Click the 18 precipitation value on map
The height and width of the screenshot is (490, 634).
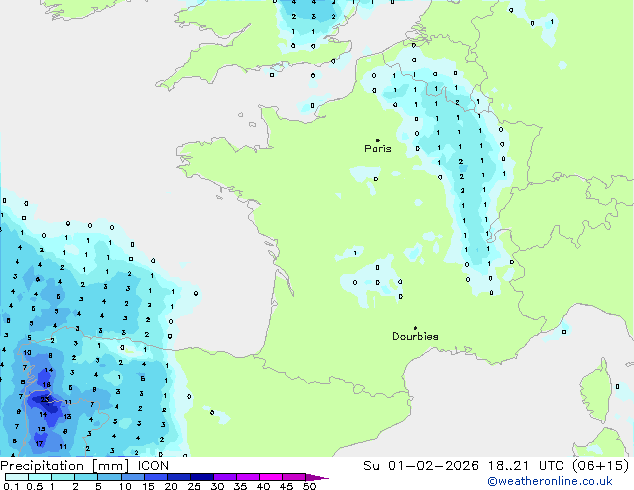click(47, 384)
